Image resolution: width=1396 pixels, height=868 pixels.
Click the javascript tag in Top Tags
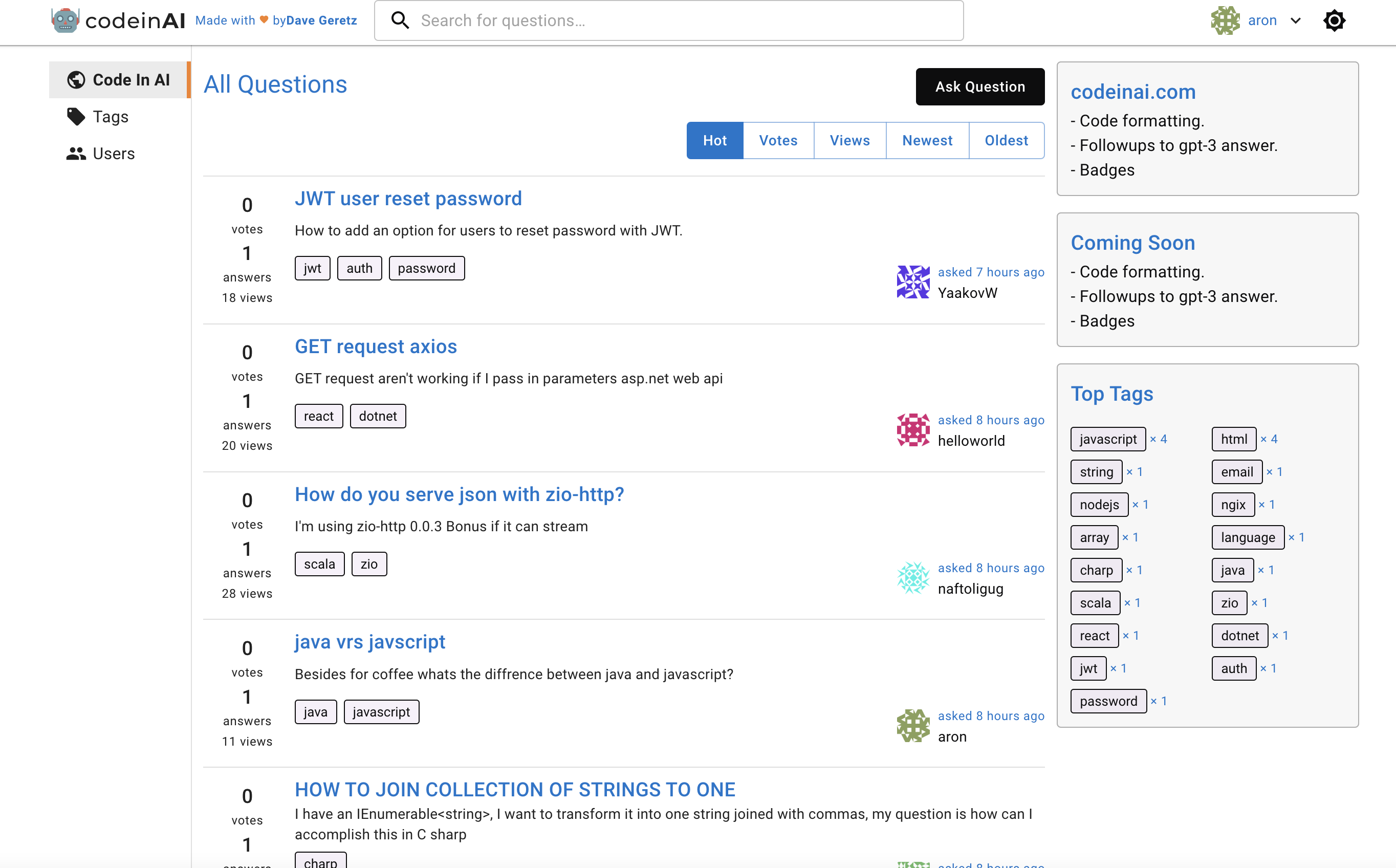(1108, 439)
